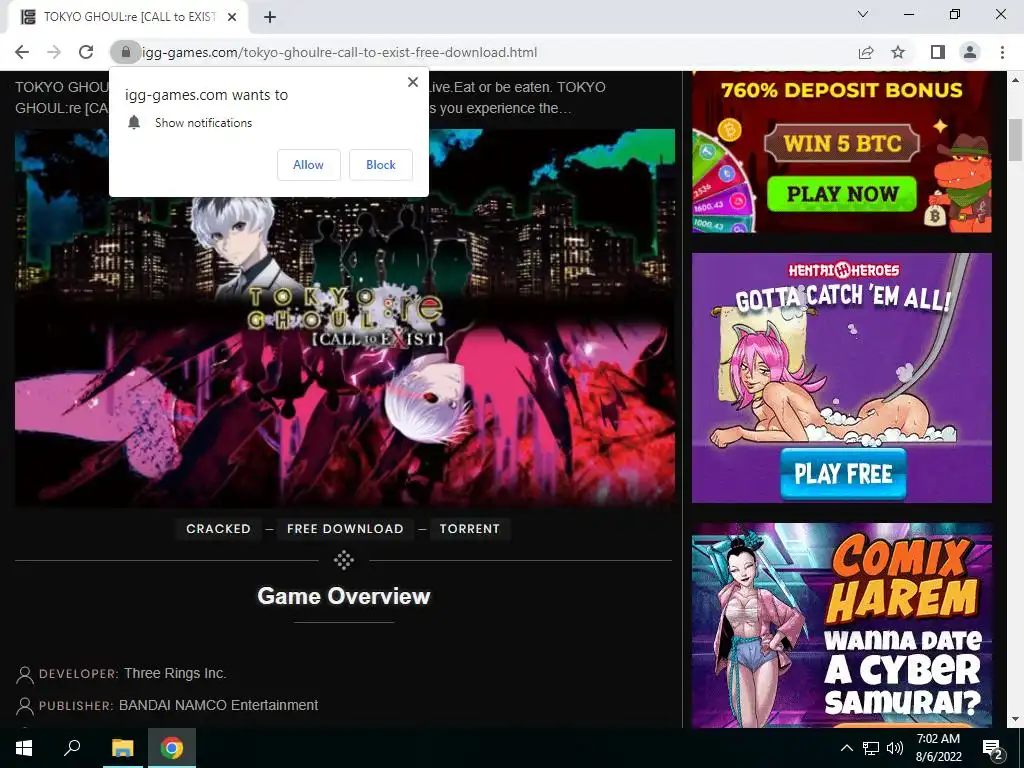The height and width of the screenshot is (768, 1024).
Task: Go back to the previous page
Action: click(22, 52)
